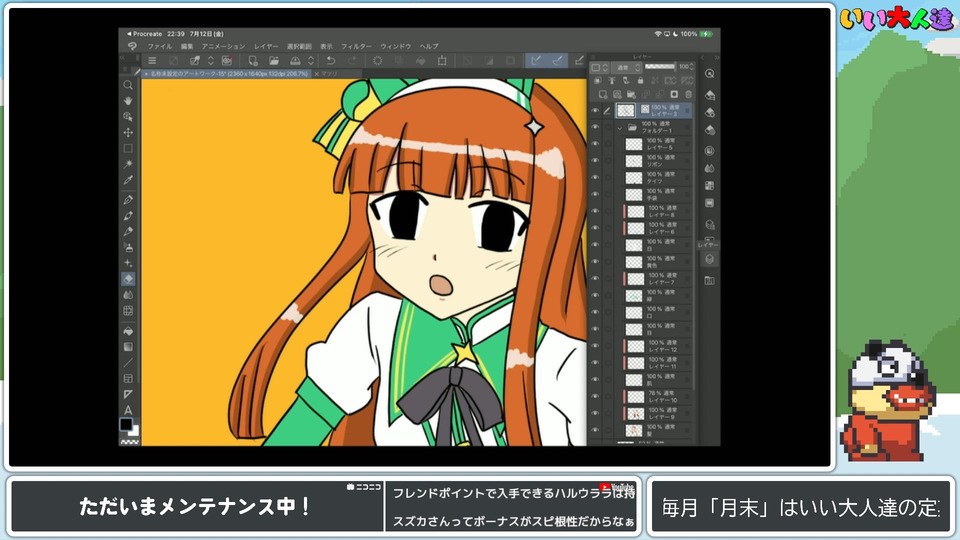Collapse the left tool palette double-arrow

tap(122, 58)
